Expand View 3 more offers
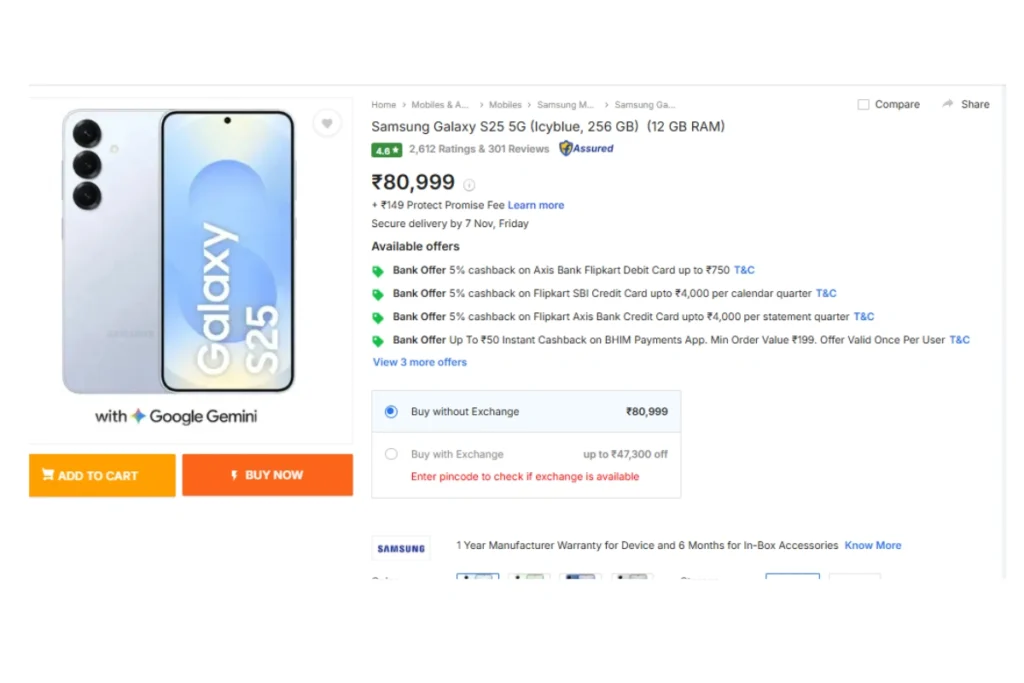Viewport: 1024px width, 683px height. (x=420, y=362)
